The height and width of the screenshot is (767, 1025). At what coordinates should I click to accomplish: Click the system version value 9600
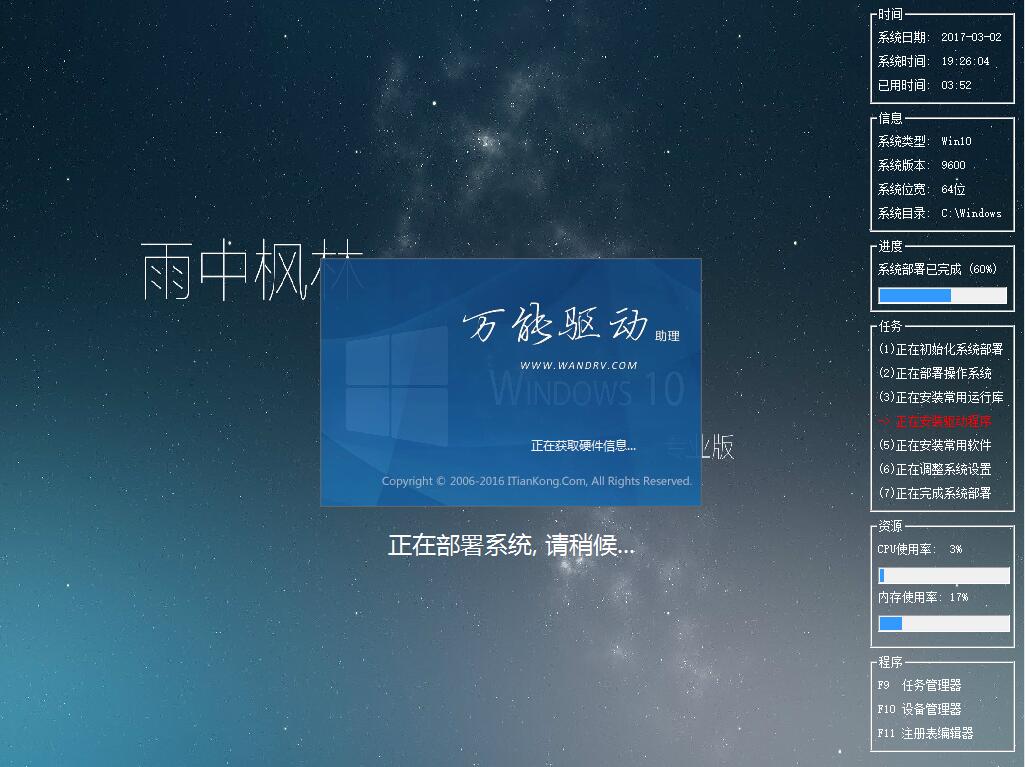(953, 165)
